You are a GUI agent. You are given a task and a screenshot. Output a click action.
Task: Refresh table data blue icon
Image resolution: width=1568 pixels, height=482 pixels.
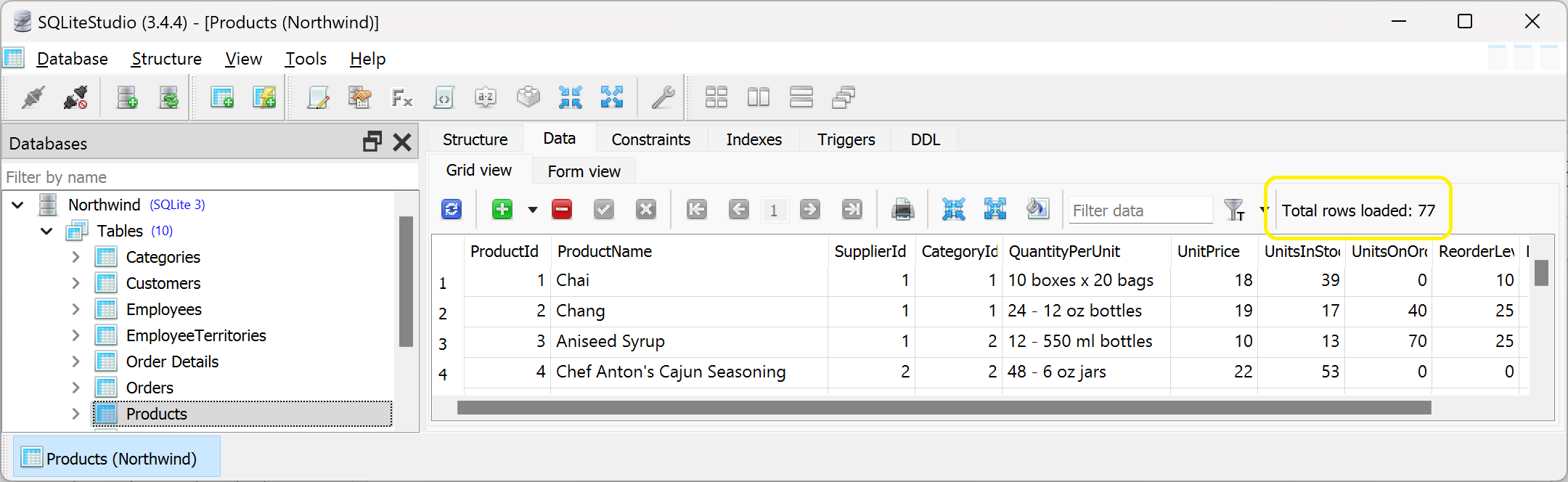point(452,210)
